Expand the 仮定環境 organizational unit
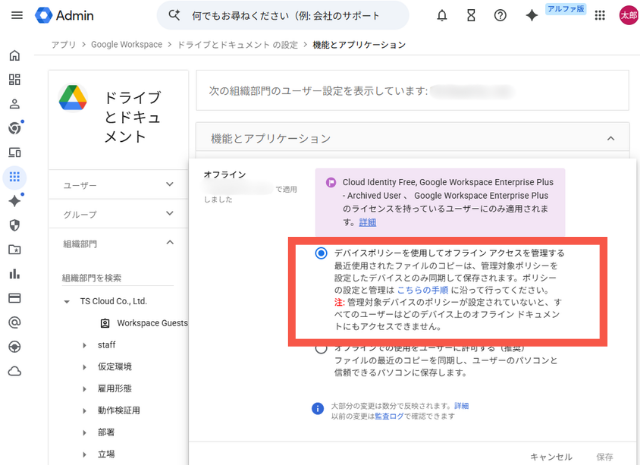Image resolution: width=640 pixels, height=465 pixels. 84,367
